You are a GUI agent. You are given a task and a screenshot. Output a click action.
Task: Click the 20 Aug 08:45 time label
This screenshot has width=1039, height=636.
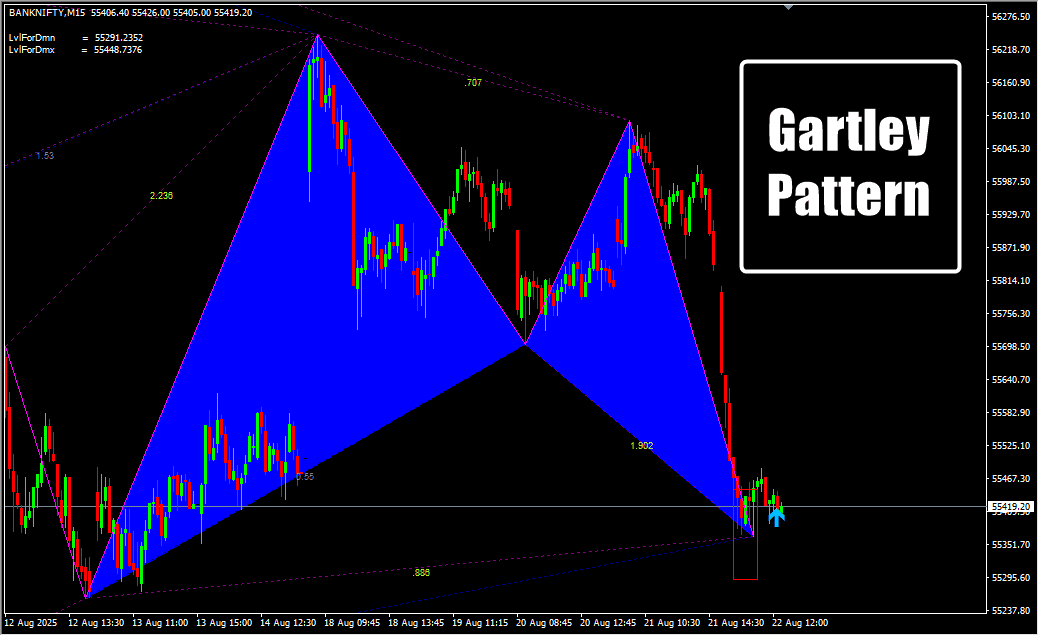tap(544, 622)
